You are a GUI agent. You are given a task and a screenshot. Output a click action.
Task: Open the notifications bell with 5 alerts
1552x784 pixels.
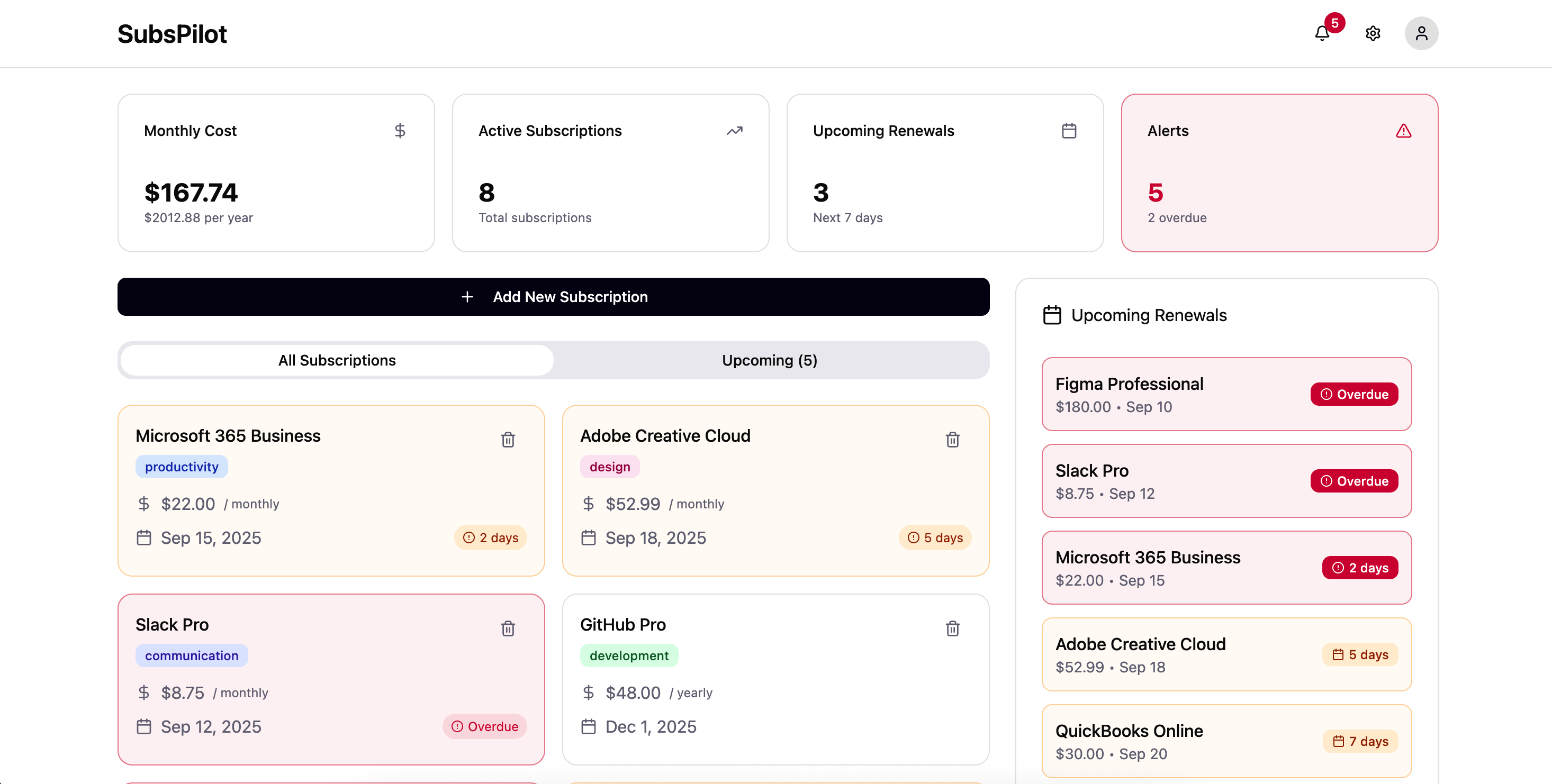[x=1322, y=33]
